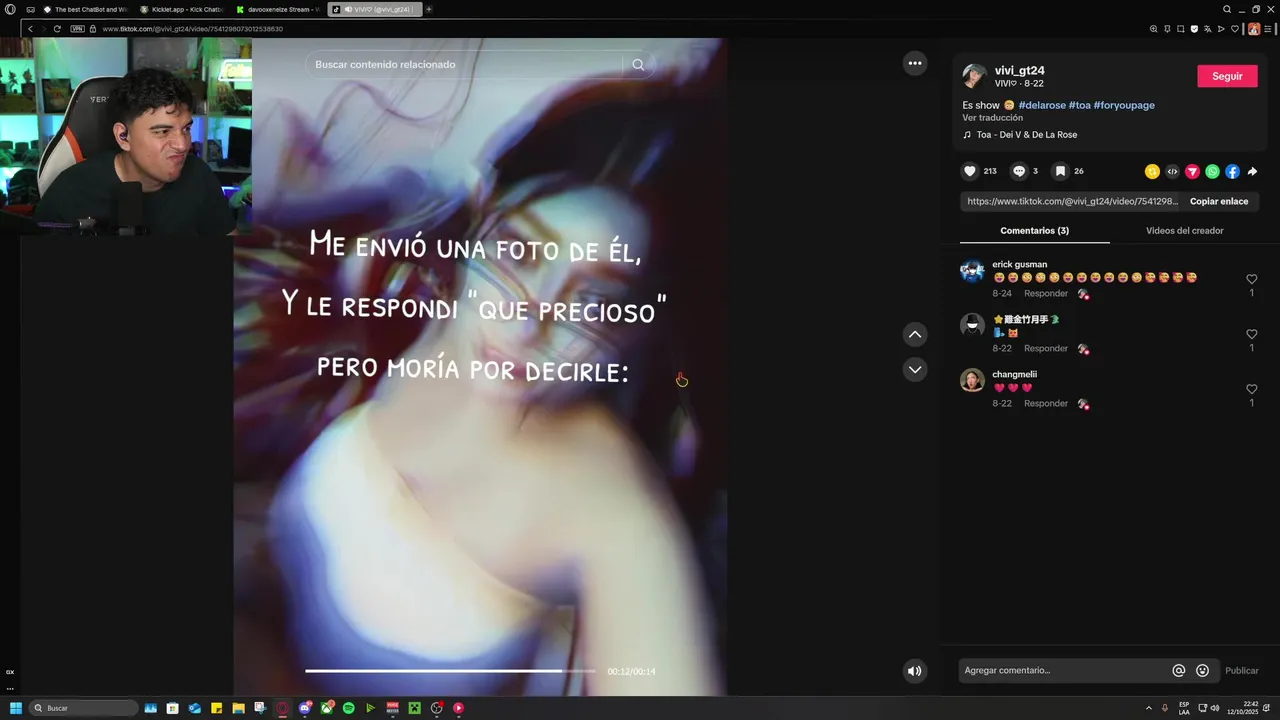Share video to Facebook
The image size is (1280, 720).
[x=1232, y=172]
